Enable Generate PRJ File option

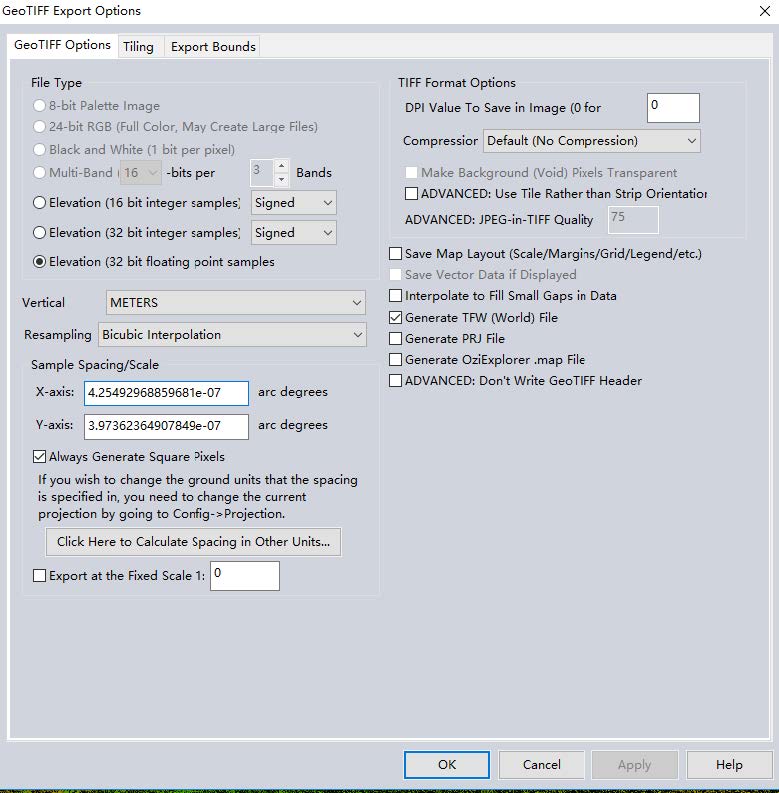click(396, 339)
